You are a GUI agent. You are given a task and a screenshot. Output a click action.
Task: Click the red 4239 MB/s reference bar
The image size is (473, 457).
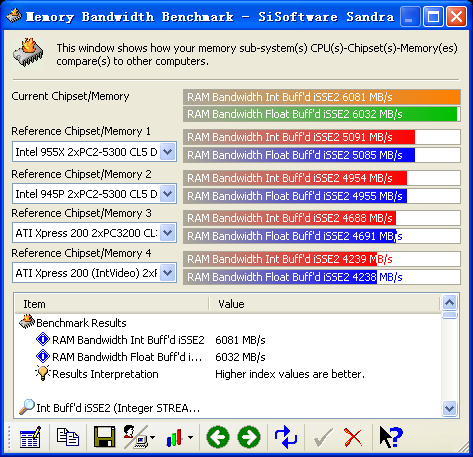point(322,259)
